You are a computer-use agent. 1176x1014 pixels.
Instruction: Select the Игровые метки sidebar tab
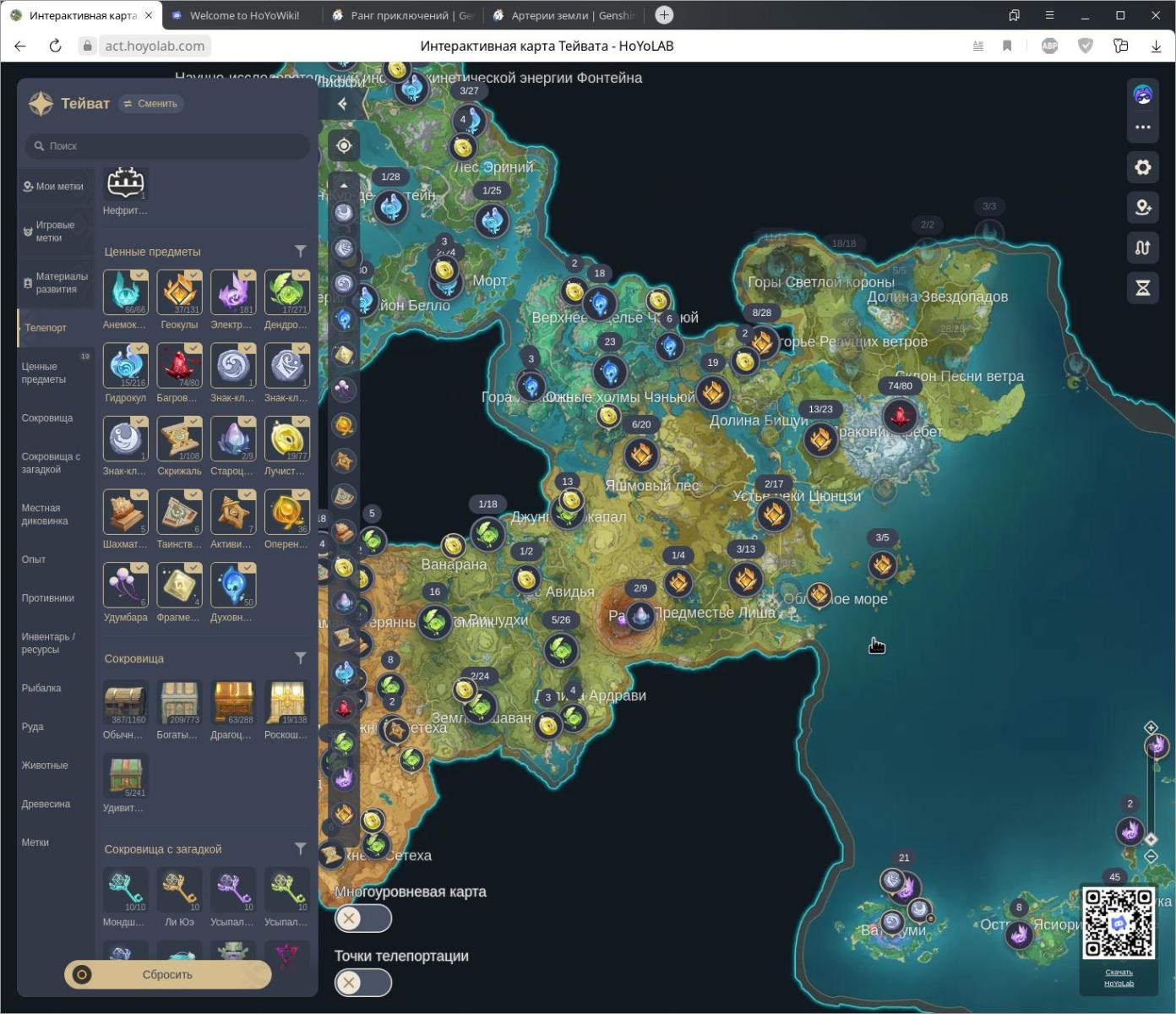click(56, 232)
